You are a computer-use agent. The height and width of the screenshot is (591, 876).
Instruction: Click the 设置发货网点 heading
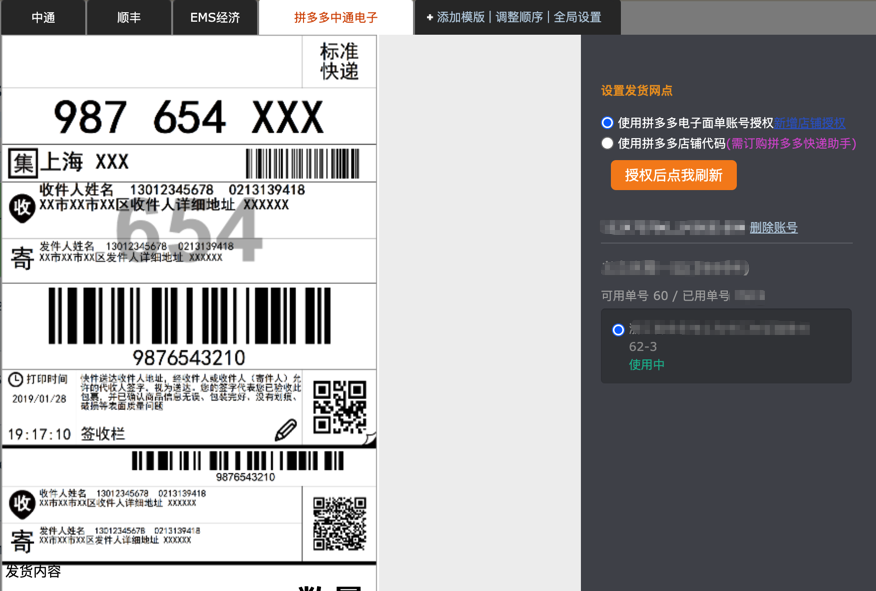(637, 90)
